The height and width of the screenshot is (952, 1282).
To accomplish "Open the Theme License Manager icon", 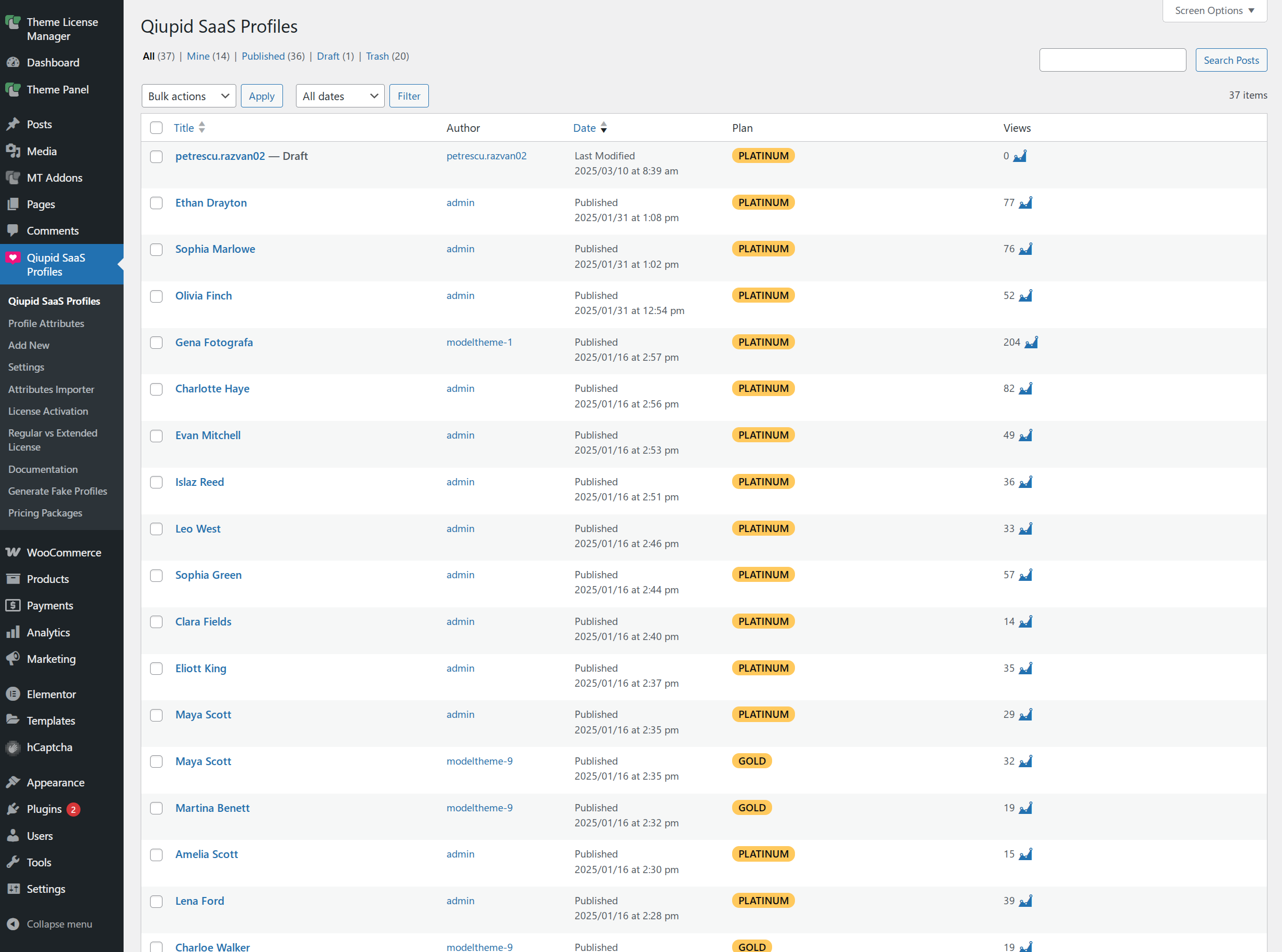I will tap(12, 22).
